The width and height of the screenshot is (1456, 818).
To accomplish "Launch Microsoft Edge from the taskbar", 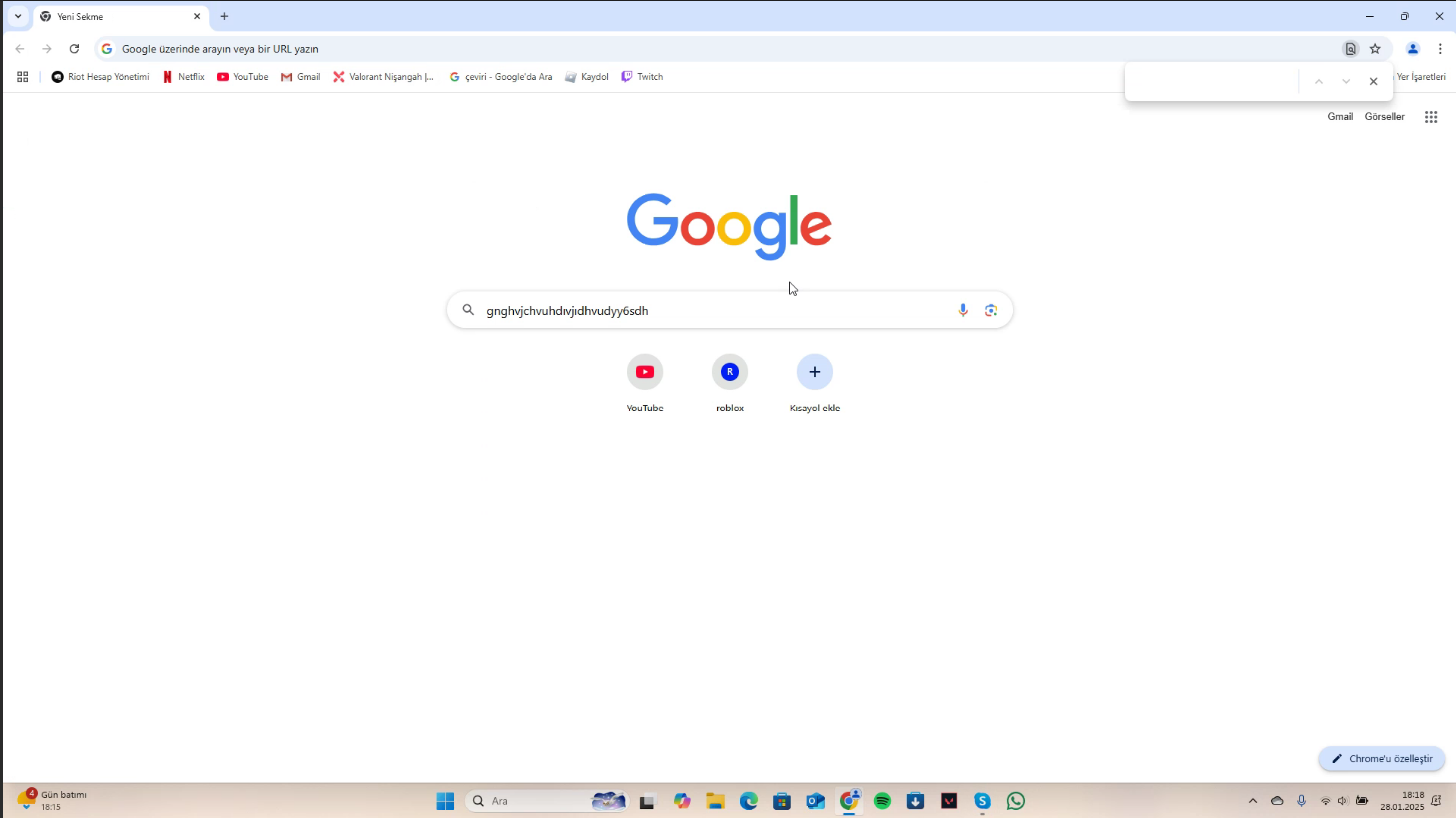I will 749,801.
